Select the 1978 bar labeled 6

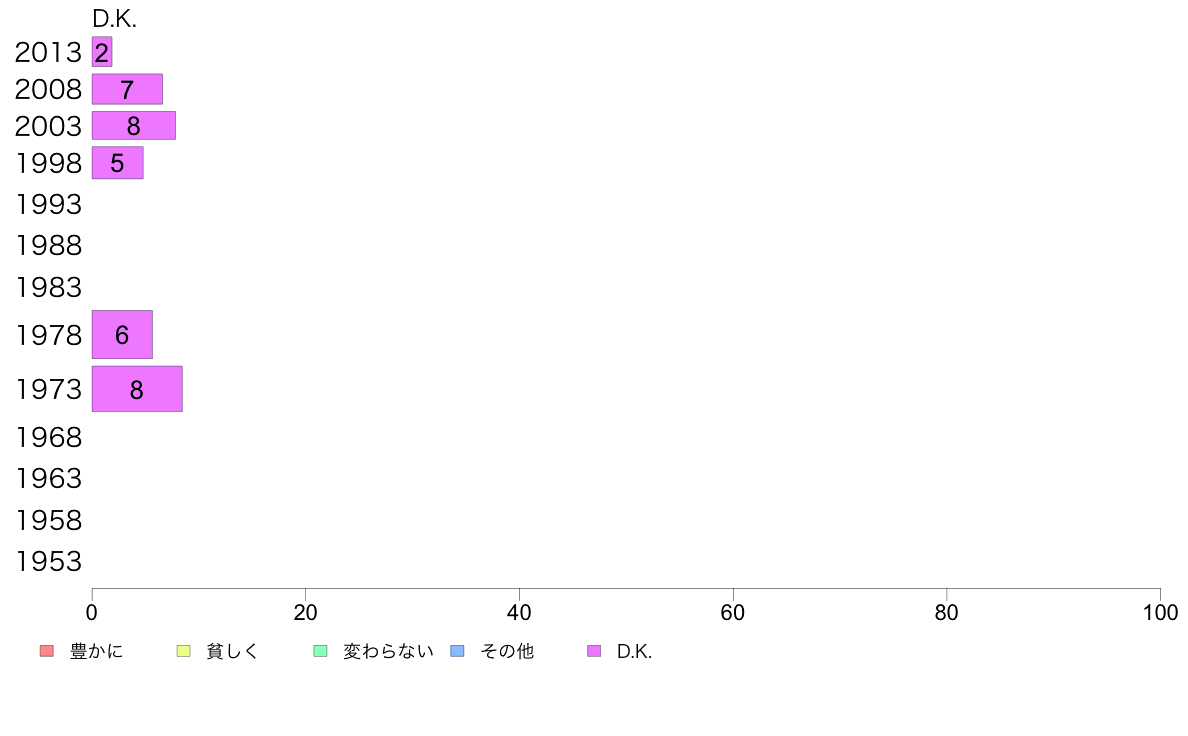tap(122, 334)
